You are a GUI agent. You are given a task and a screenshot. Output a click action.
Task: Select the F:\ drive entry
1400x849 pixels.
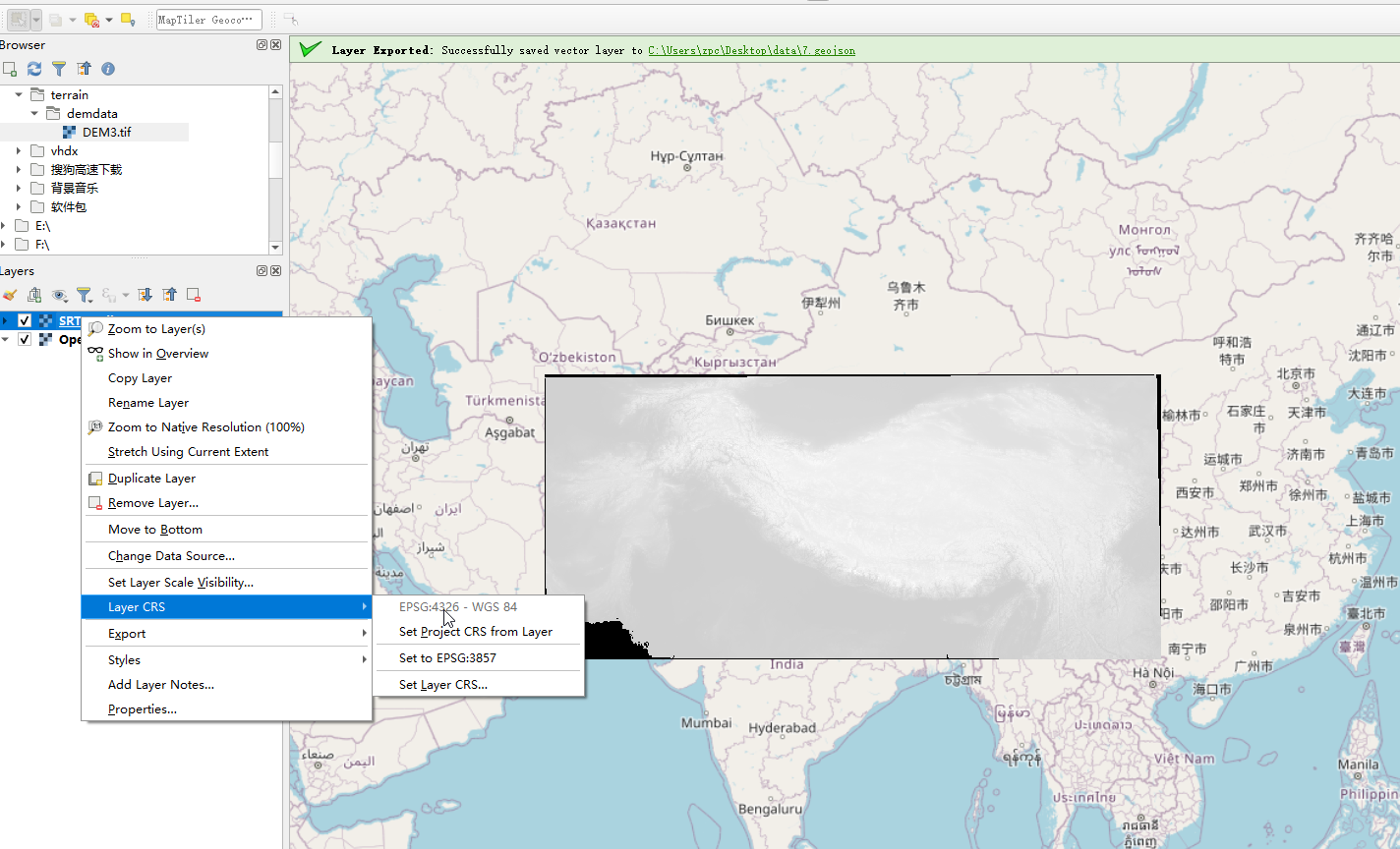point(42,245)
